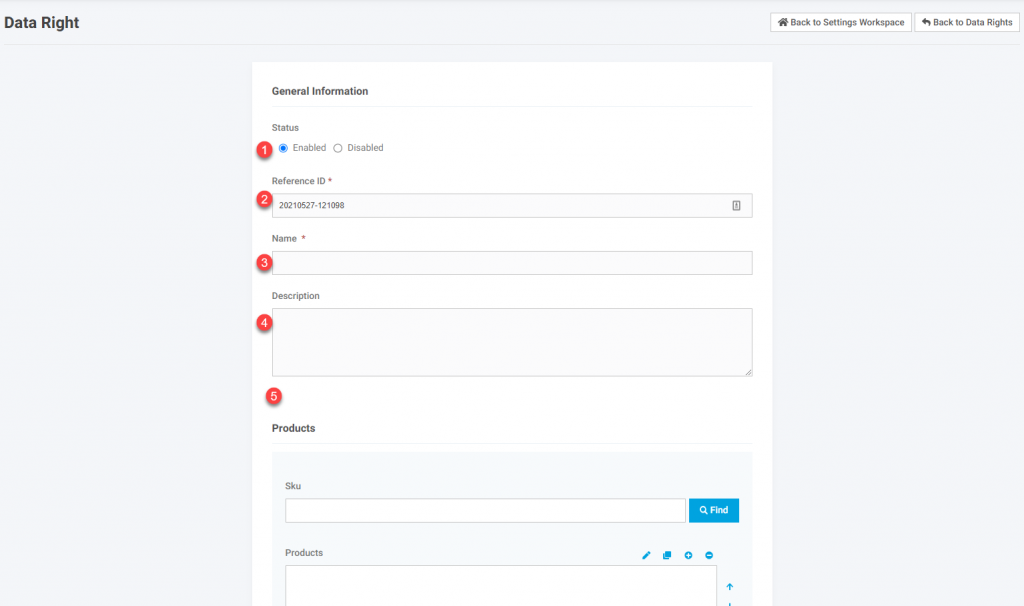Click the icon inside the Reference ID field

point(736,205)
